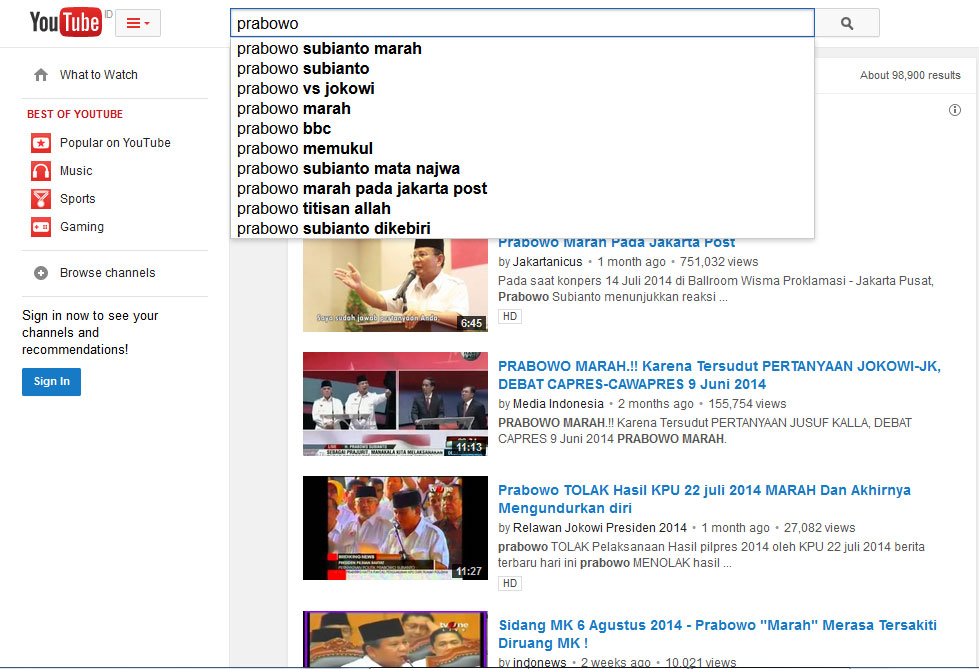Open the Gaming channel link
The height and width of the screenshot is (669, 979).
click(x=82, y=227)
